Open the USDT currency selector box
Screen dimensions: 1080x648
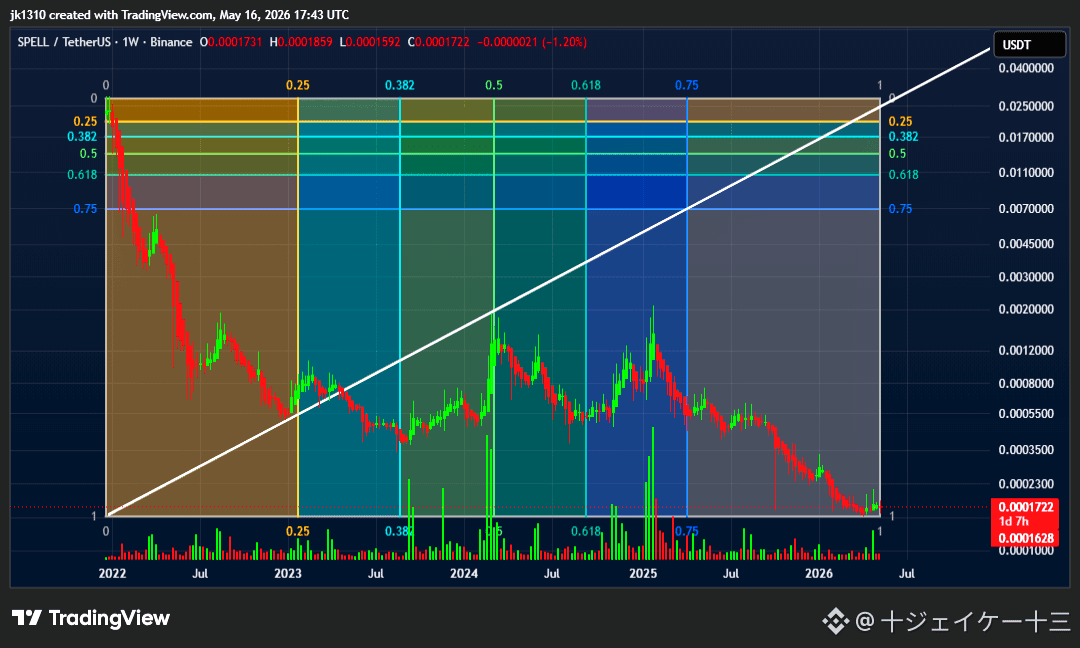(x=1030, y=45)
